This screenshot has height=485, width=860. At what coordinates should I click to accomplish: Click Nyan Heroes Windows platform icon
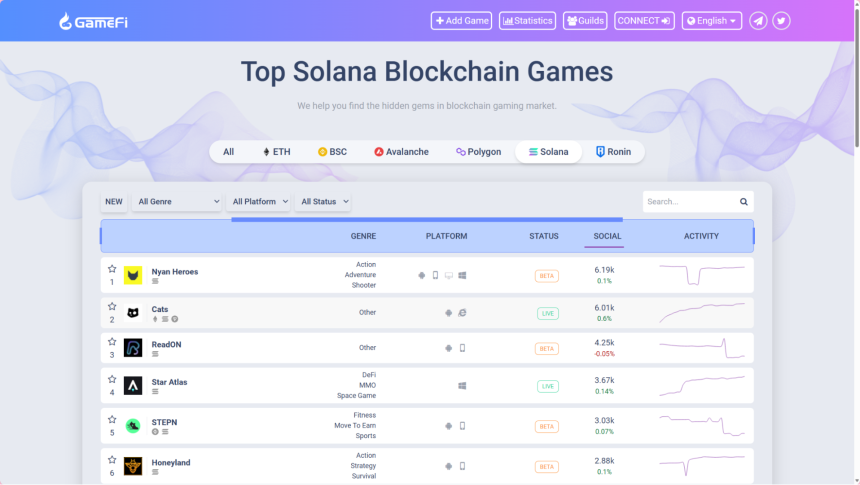click(462, 275)
